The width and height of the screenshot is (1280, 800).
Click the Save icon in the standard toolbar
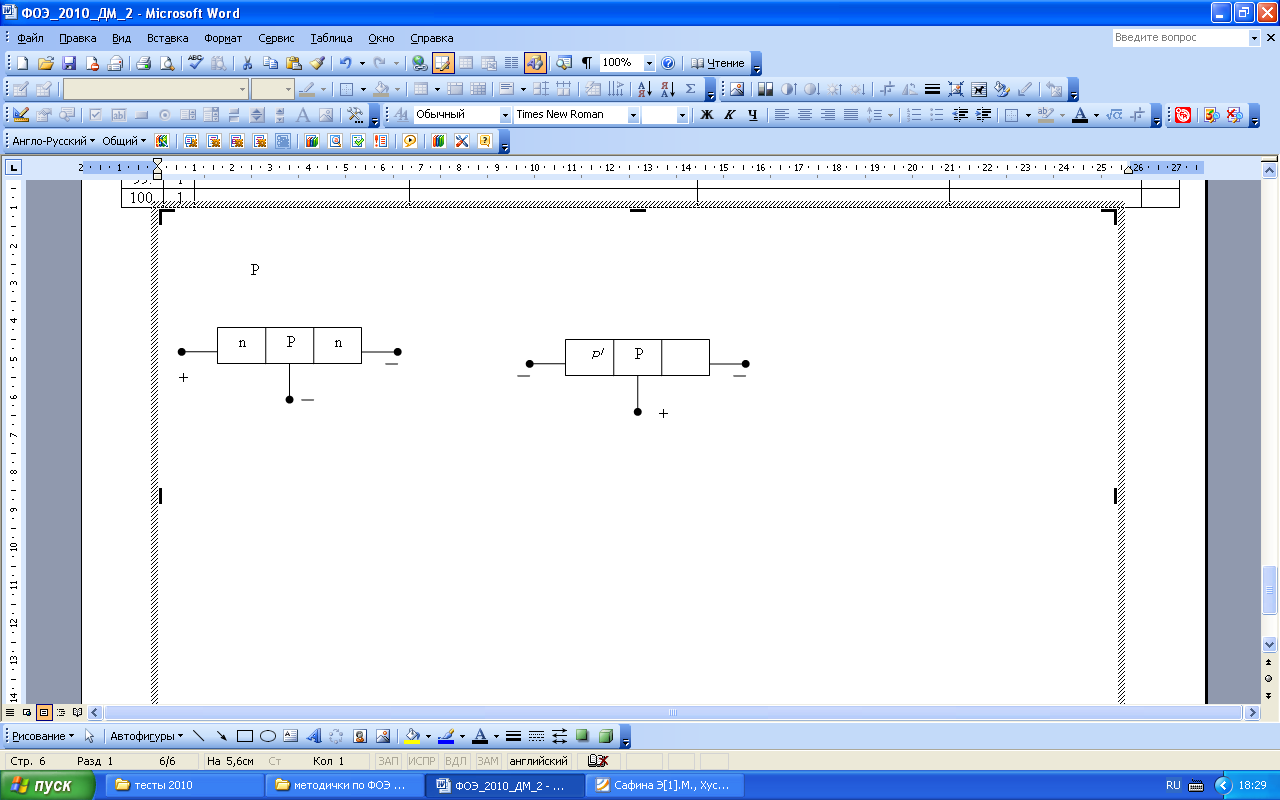(69, 63)
